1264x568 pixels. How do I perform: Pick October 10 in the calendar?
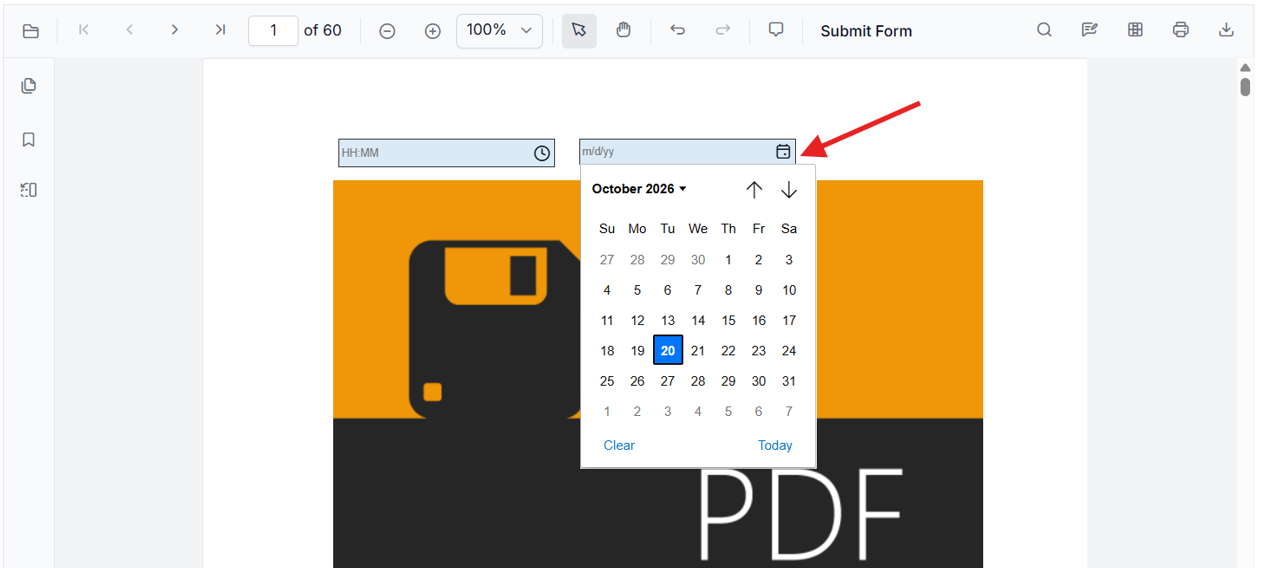click(789, 290)
